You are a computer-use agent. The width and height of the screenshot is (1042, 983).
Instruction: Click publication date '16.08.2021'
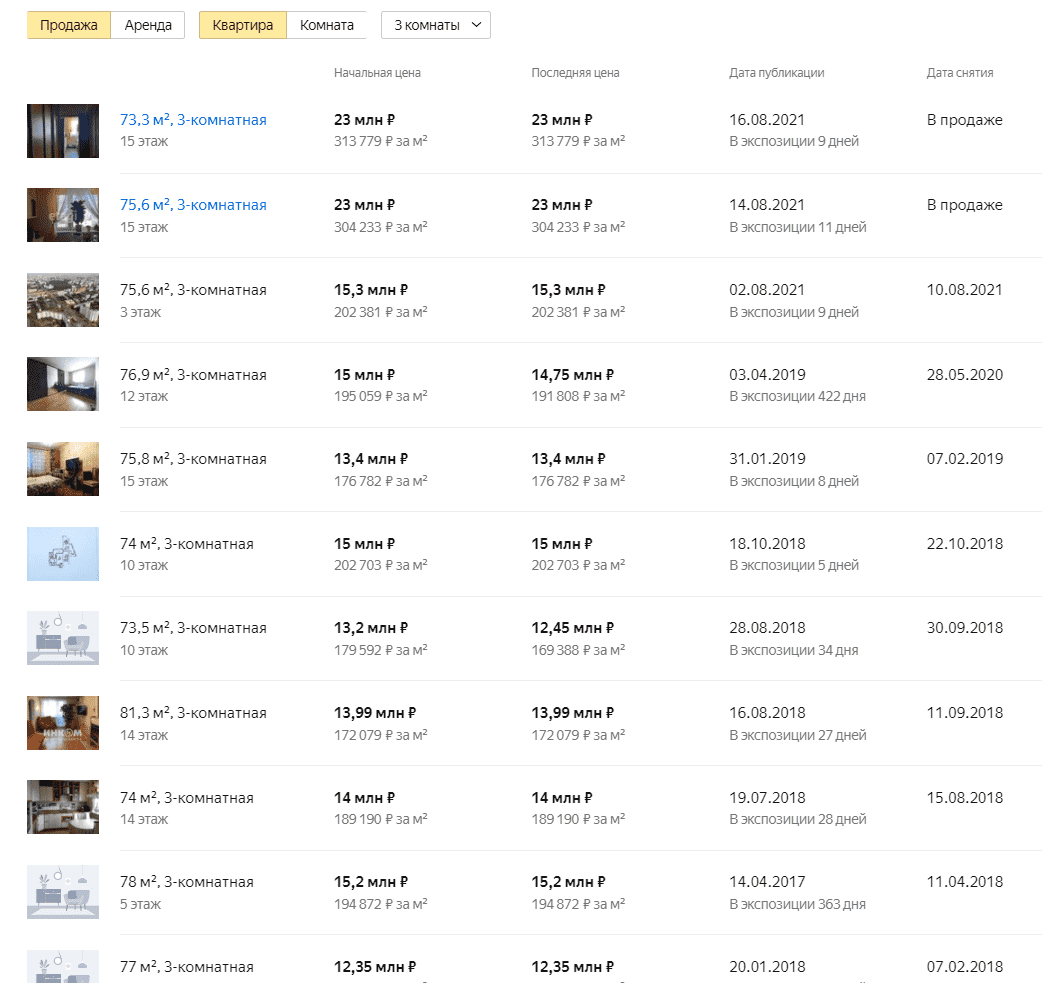(767, 120)
